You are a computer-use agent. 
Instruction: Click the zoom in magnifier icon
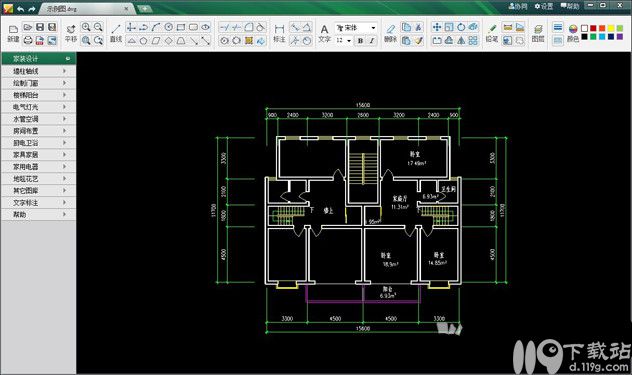86,27
